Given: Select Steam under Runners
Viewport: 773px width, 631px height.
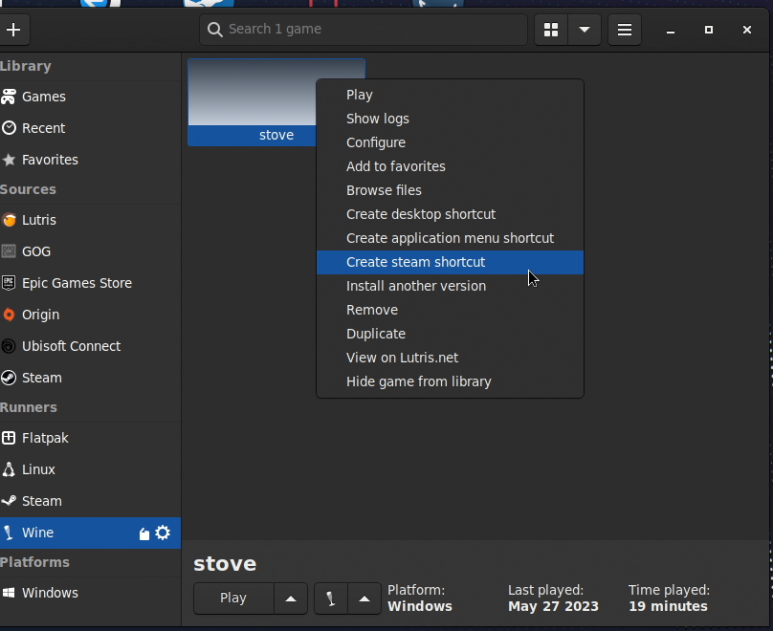Looking at the screenshot, I should [x=90, y=501].
